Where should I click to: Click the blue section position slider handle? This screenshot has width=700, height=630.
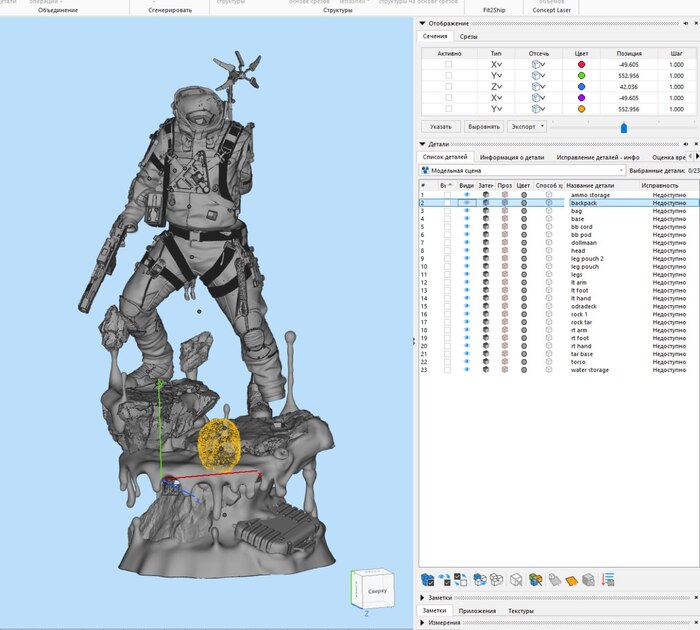[x=624, y=128]
